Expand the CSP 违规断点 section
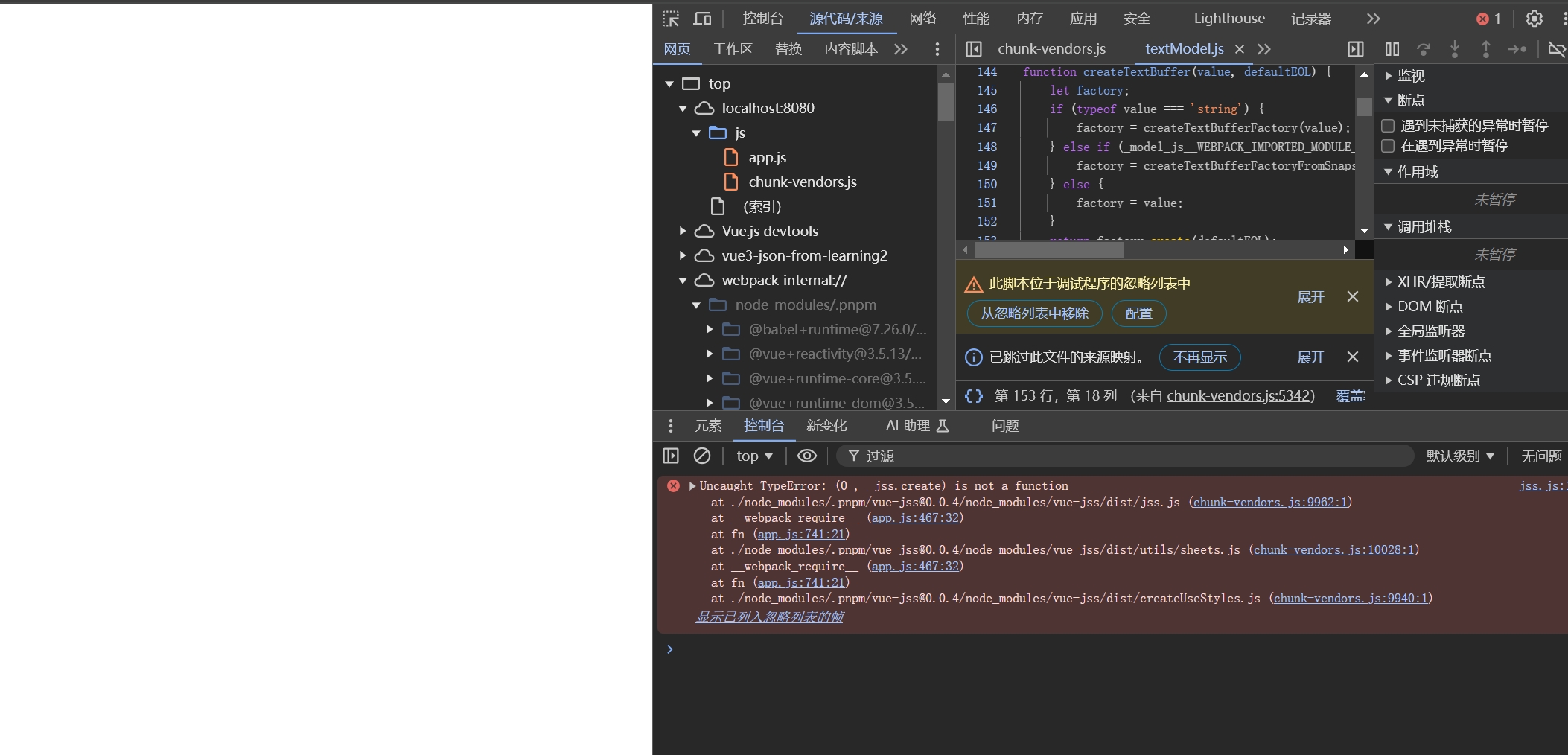The width and height of the screenshot is (1568, 755). click(1389, 380)
